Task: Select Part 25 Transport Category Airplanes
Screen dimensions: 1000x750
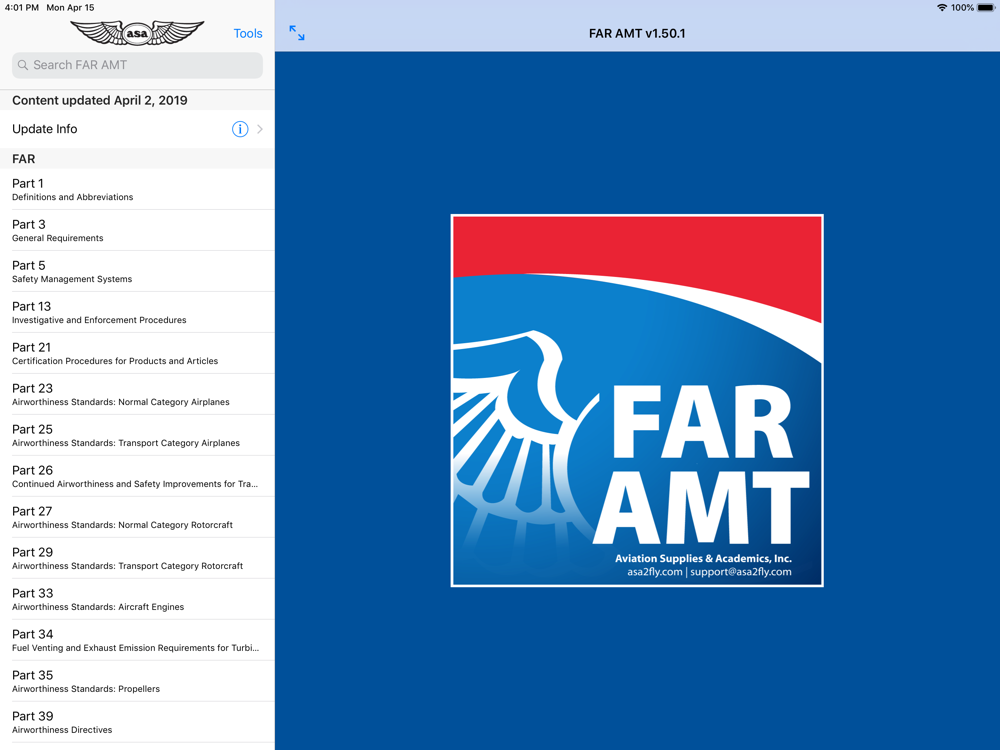Action: pyautogui.click(x=137, y=435)
